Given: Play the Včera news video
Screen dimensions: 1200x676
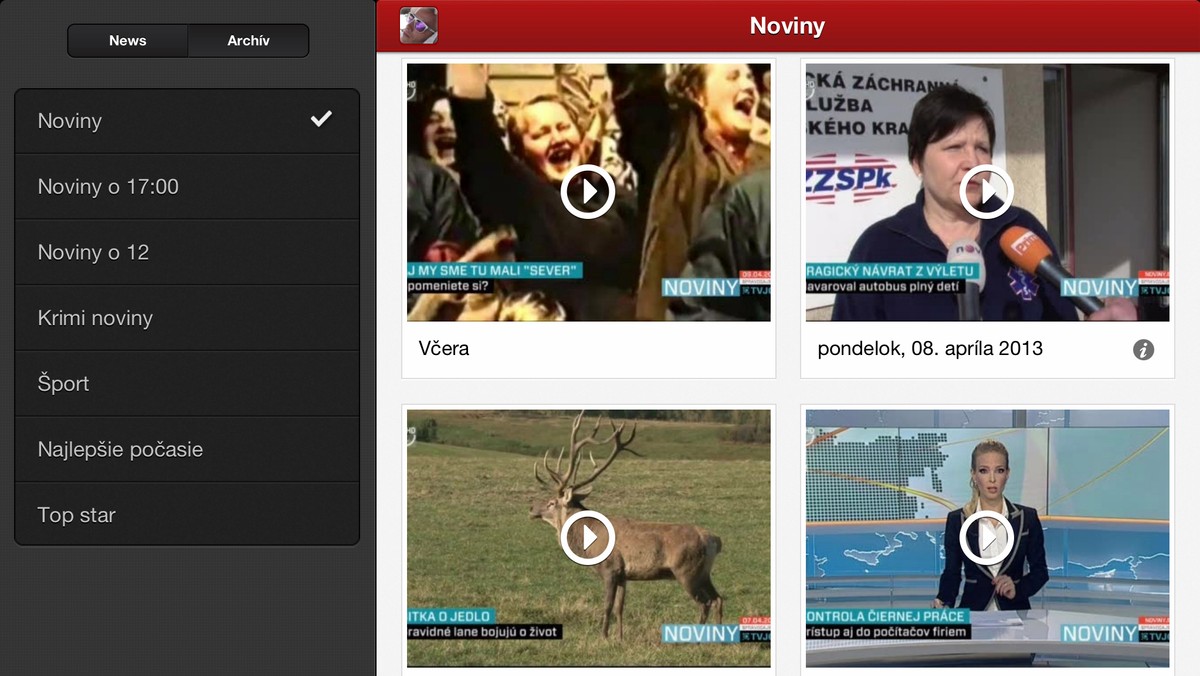Looking at the screenshot, I should pos(587,191).
